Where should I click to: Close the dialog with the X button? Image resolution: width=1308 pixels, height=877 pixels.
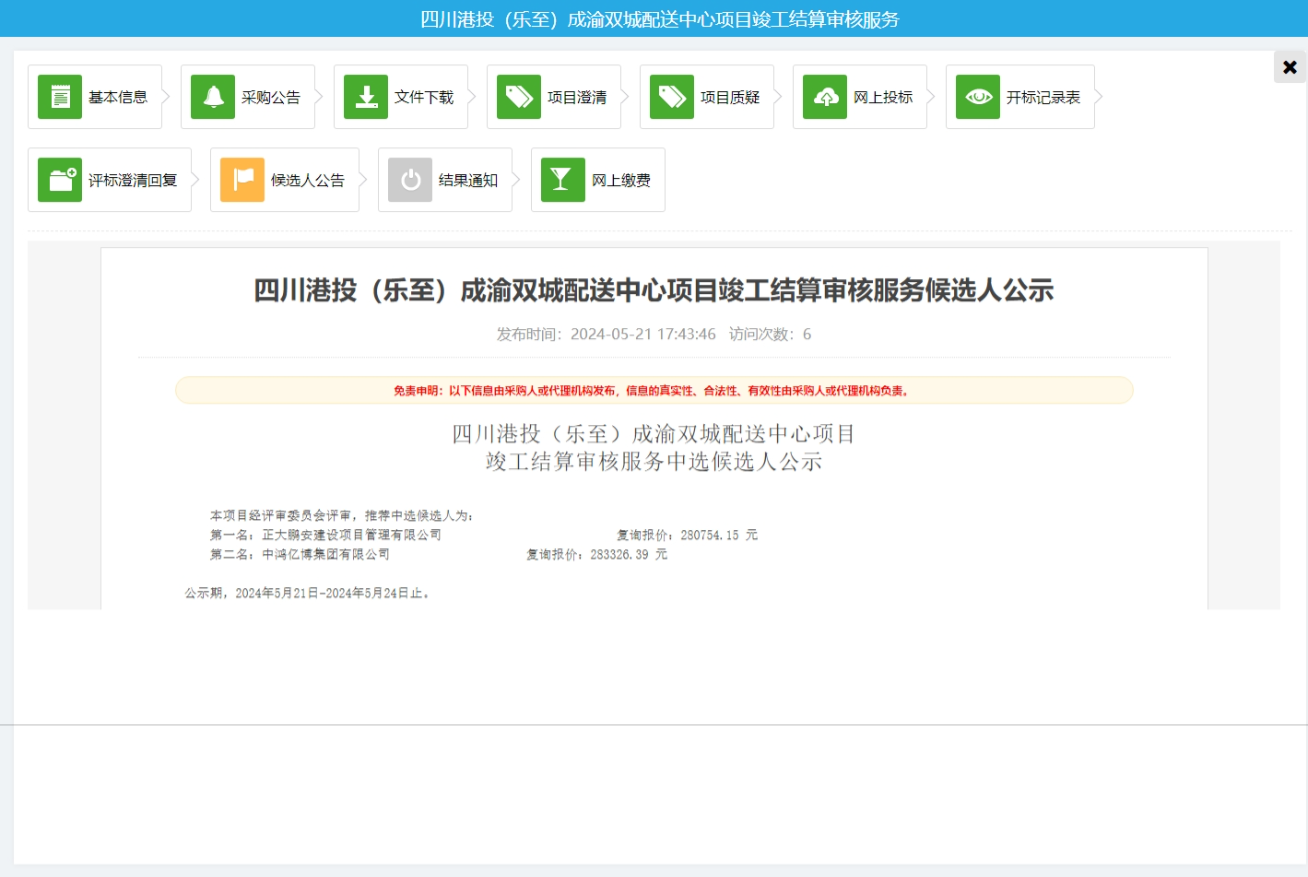pos(1289,67)
